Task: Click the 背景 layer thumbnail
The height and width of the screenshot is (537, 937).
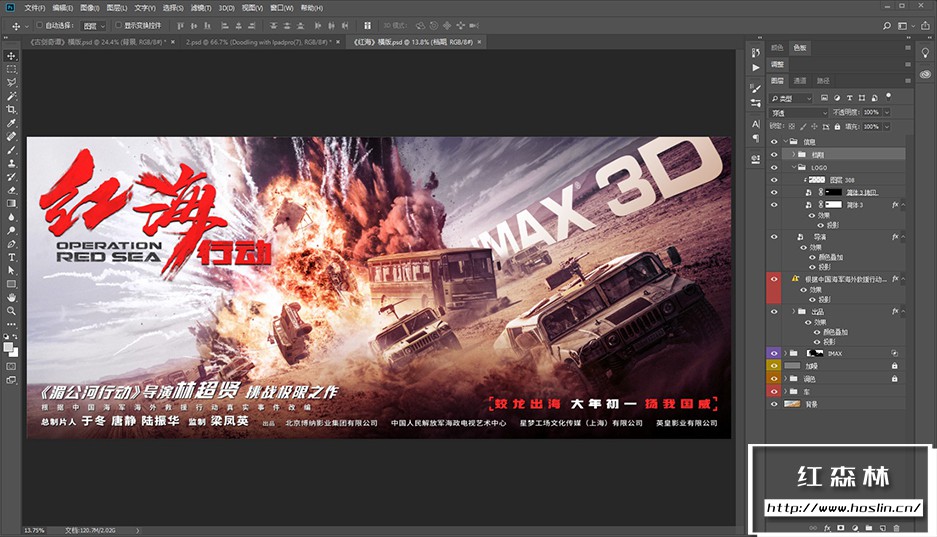Action: point(792,404)
